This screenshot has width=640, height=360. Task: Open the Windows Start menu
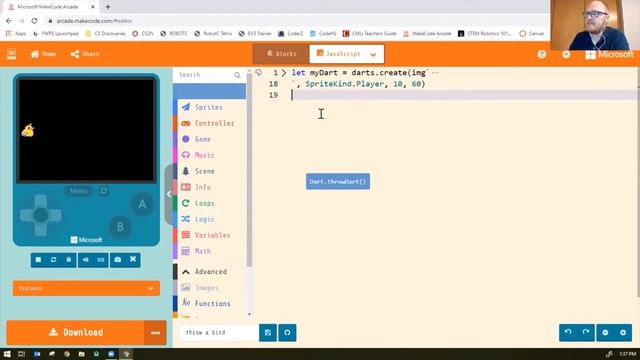pyautogui.click(x=7, y=354)
